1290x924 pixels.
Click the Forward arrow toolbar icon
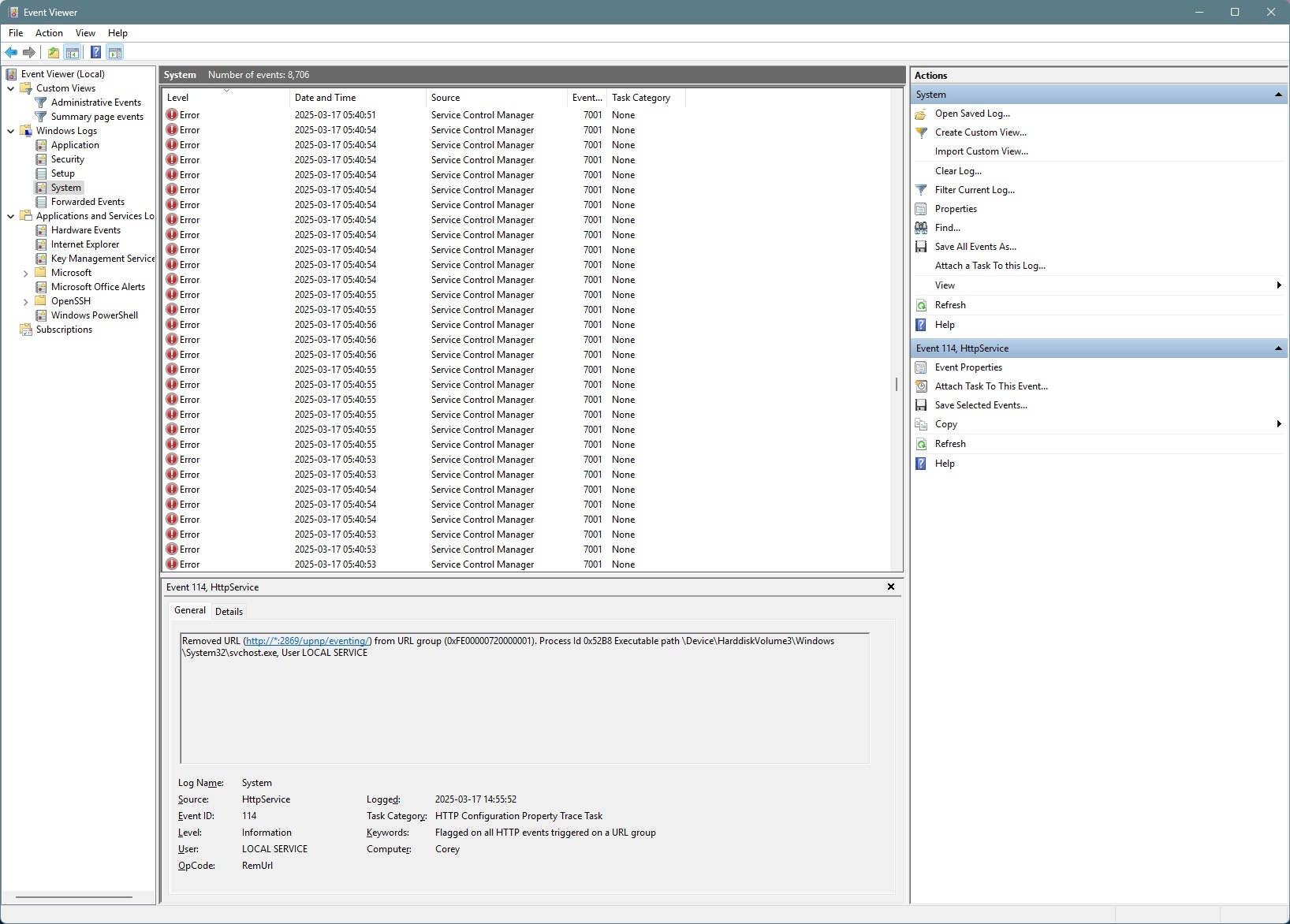click(x=29, y=53)
